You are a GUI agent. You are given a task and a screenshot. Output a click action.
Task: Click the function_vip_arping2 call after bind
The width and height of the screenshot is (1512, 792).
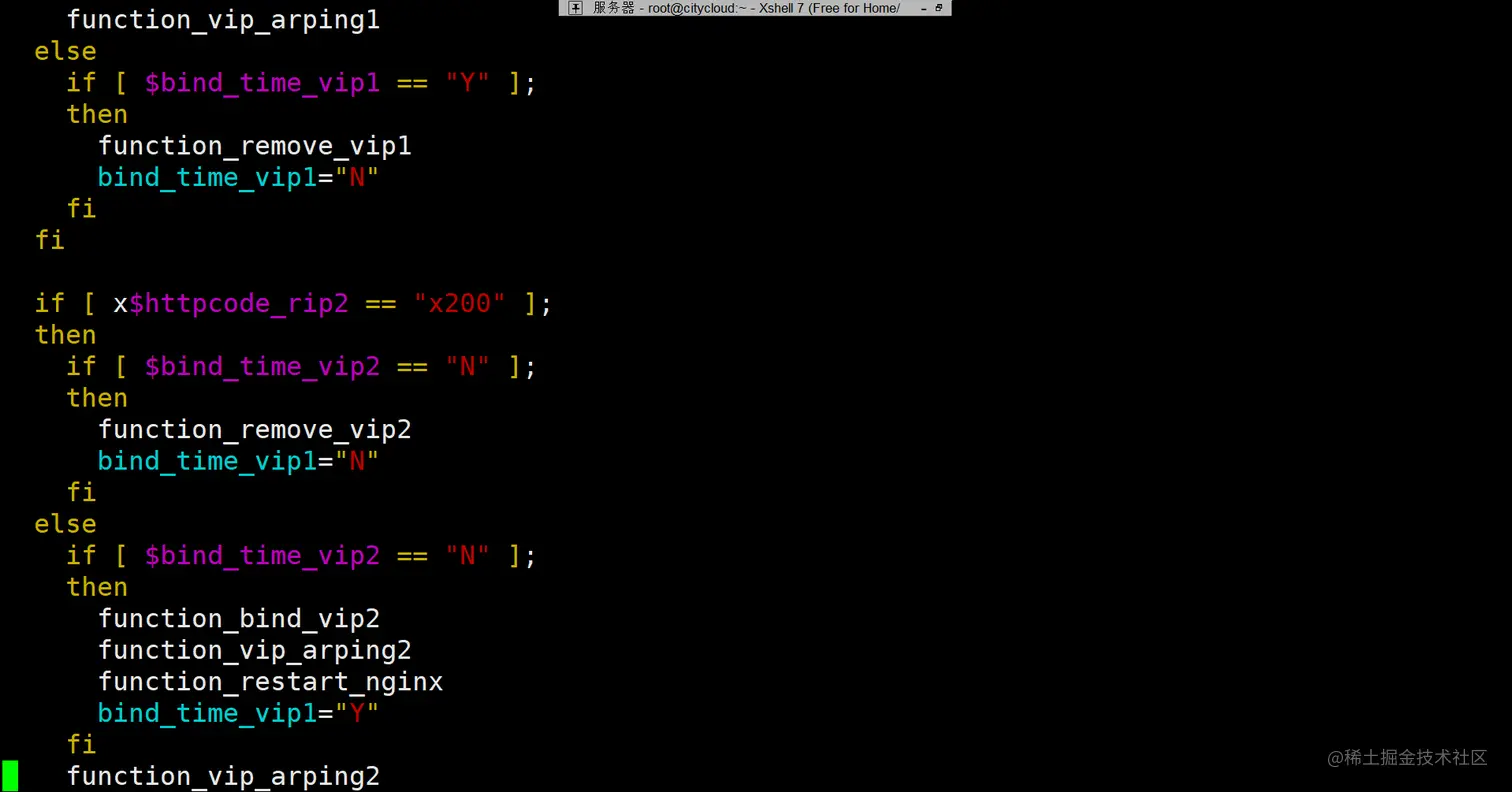click(255, 650)
